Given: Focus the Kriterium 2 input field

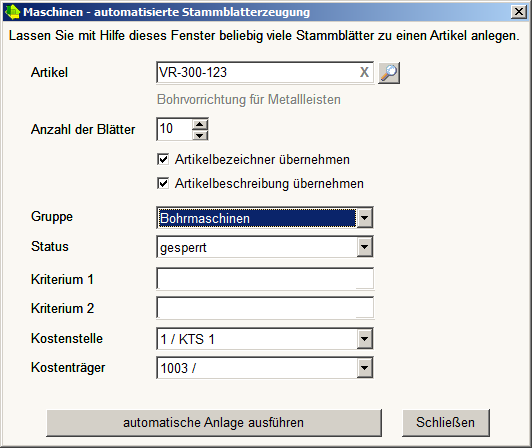Looking at the screenshot, I should click(x=265, y=308).
